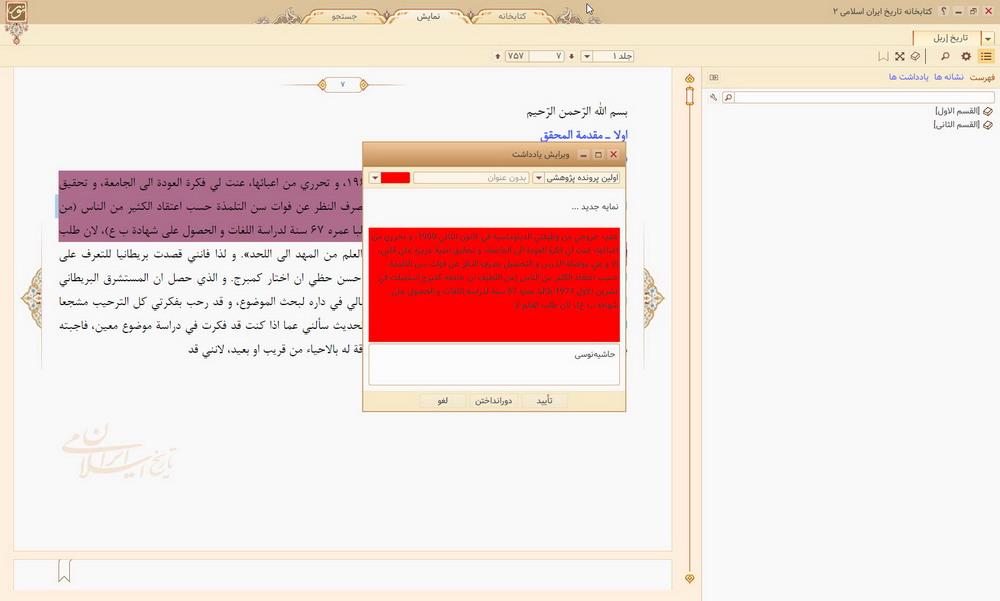Switch to full-screen with the arrows icon

pos(899,56)
